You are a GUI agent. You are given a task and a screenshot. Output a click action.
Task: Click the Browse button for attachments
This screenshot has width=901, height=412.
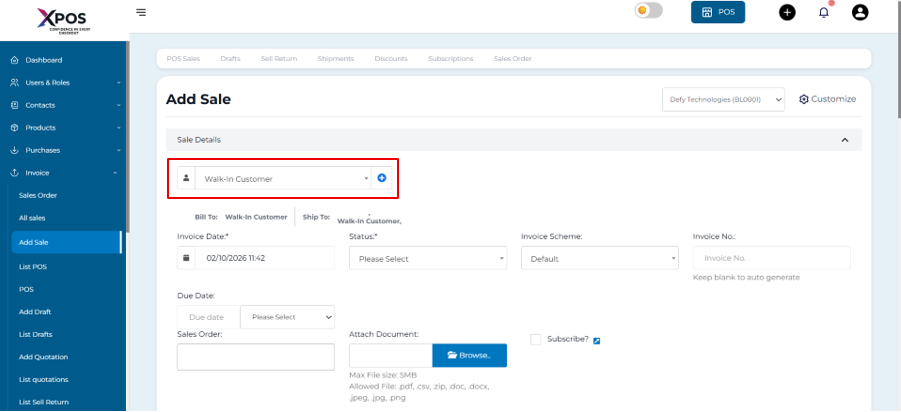click(469, 355)
